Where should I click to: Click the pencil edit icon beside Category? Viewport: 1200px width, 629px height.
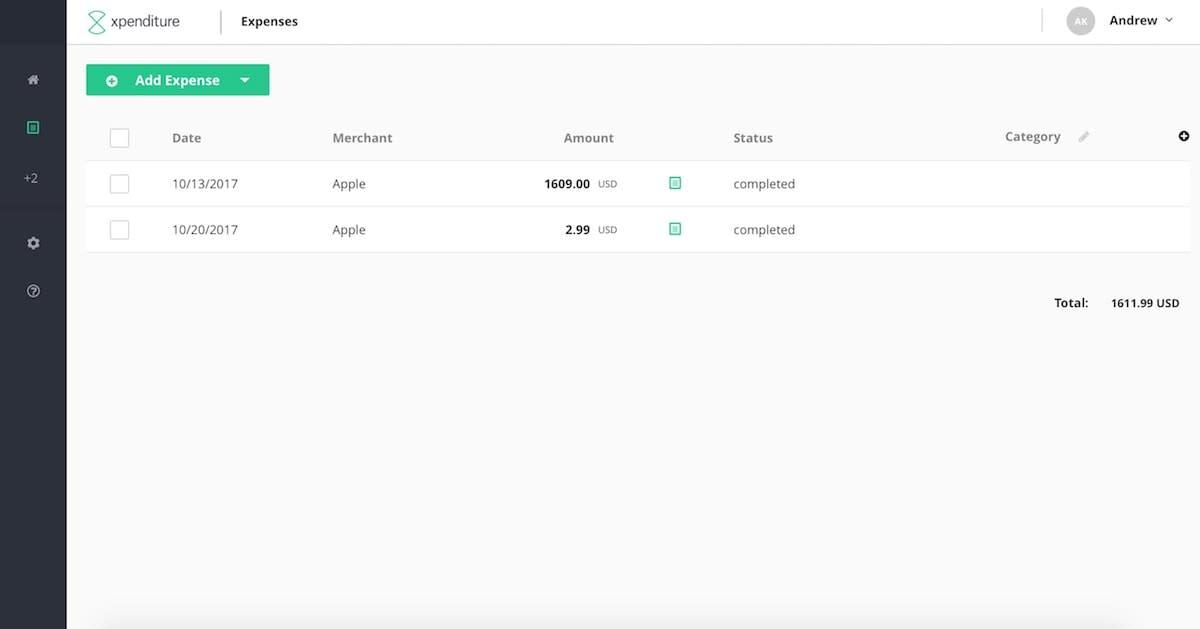[1084, 137]
